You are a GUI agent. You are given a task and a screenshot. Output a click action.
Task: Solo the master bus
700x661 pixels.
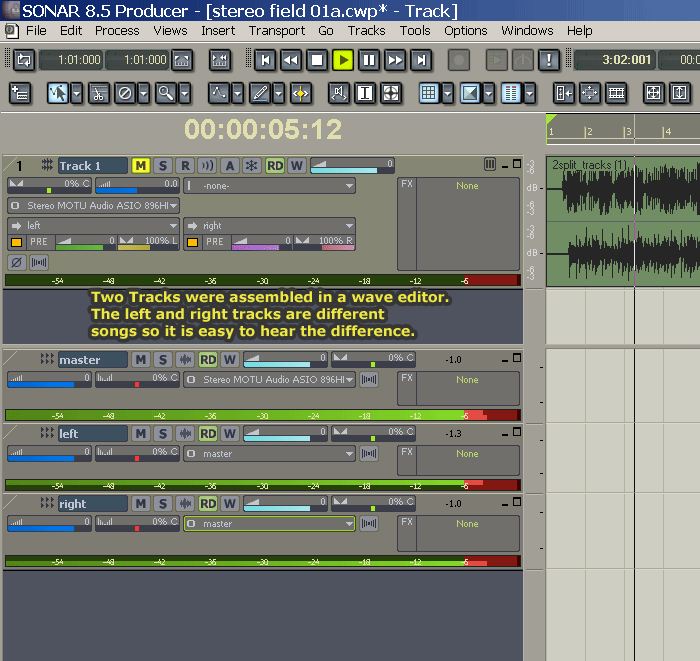point(163,360)
